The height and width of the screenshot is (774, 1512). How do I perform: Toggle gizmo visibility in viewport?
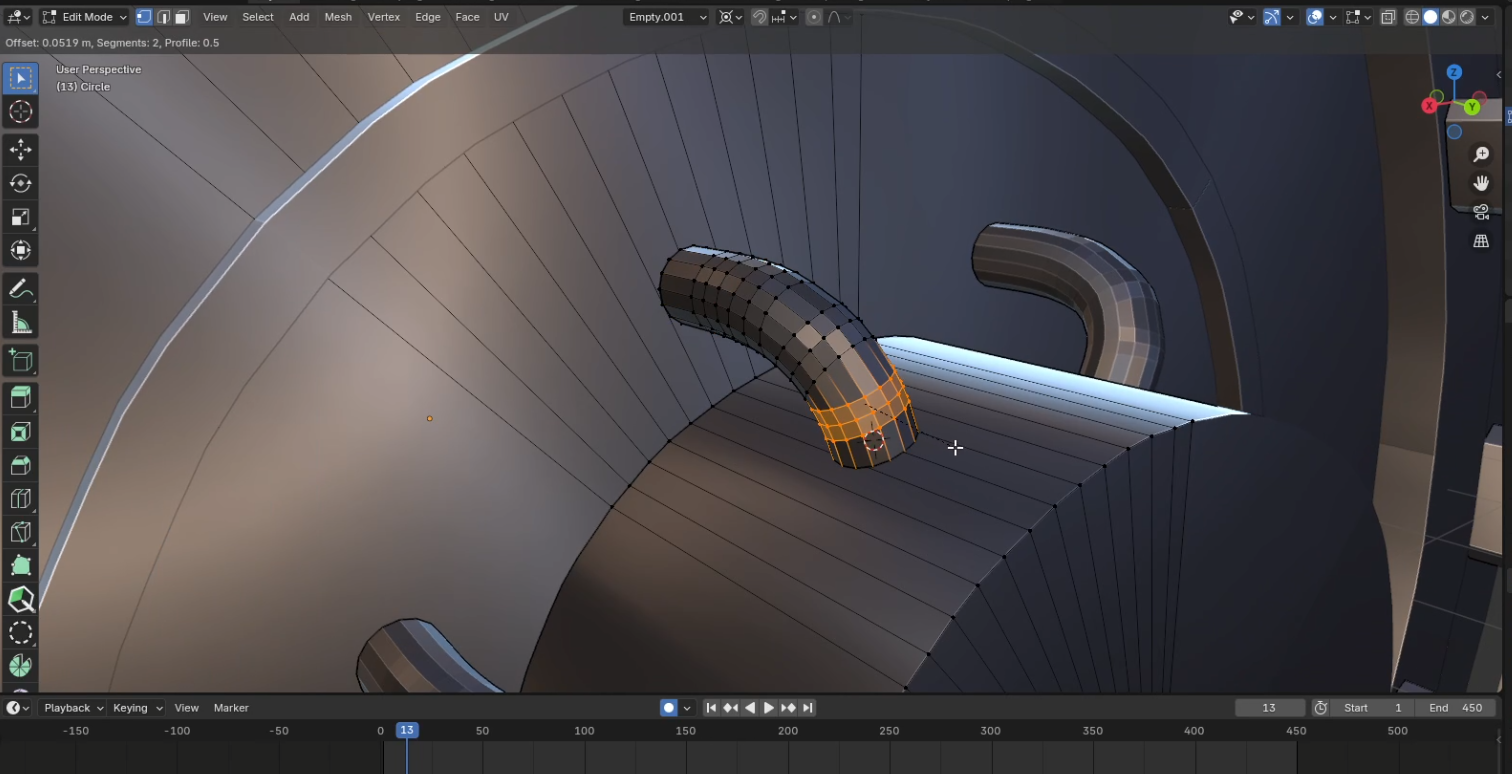click(1272, 17)
